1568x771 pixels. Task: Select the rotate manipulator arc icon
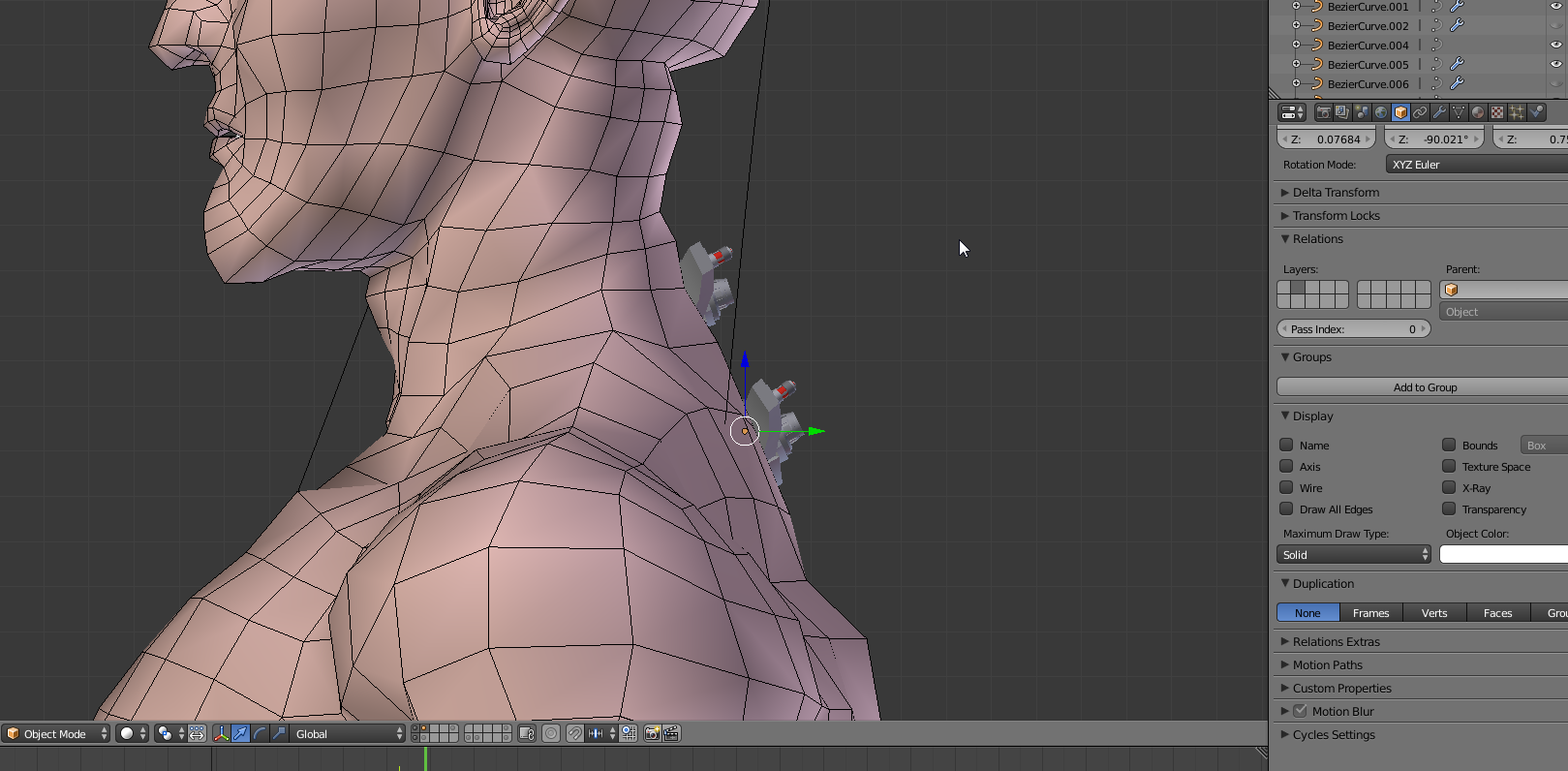point(260,733)
